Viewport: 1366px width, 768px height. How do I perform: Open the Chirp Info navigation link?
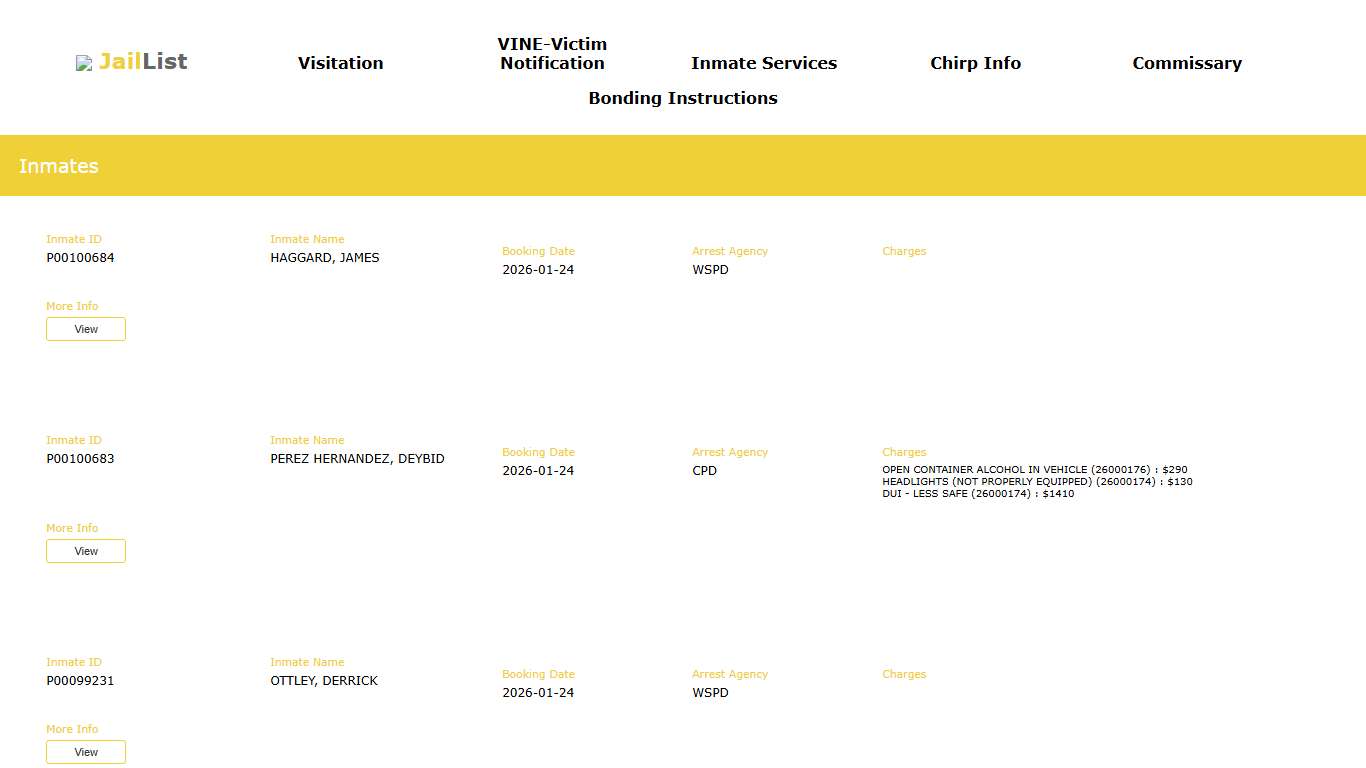pos(975,63)
